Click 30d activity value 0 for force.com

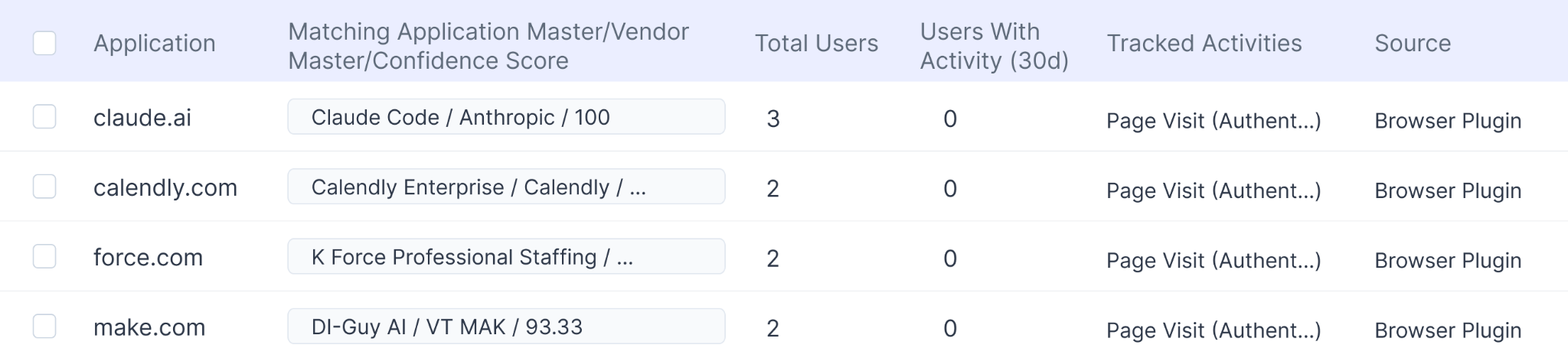(x=950, y=259)
